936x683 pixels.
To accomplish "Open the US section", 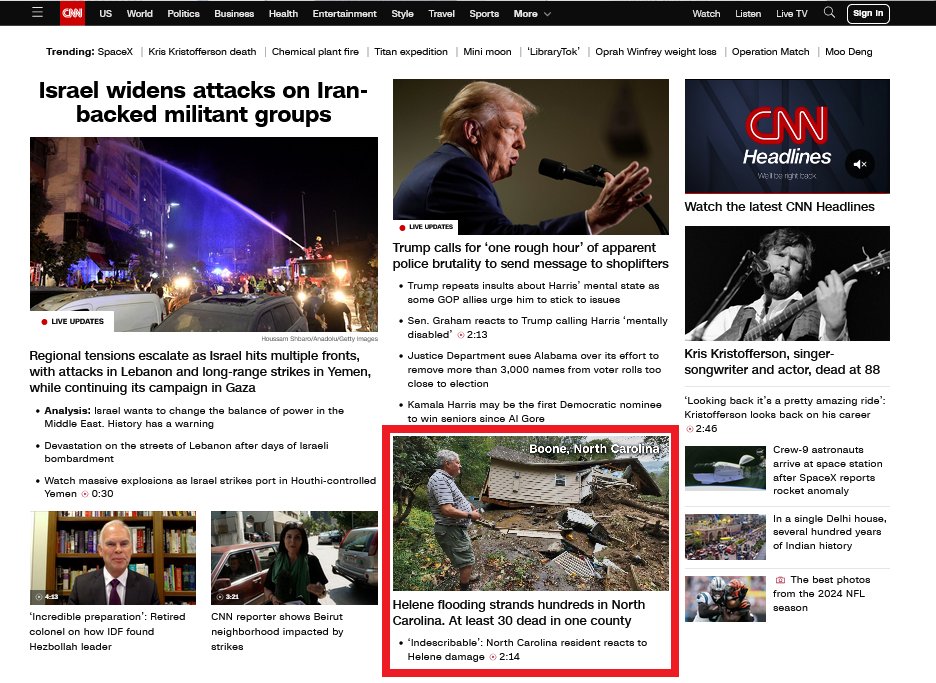I will (x=106, y=14).
